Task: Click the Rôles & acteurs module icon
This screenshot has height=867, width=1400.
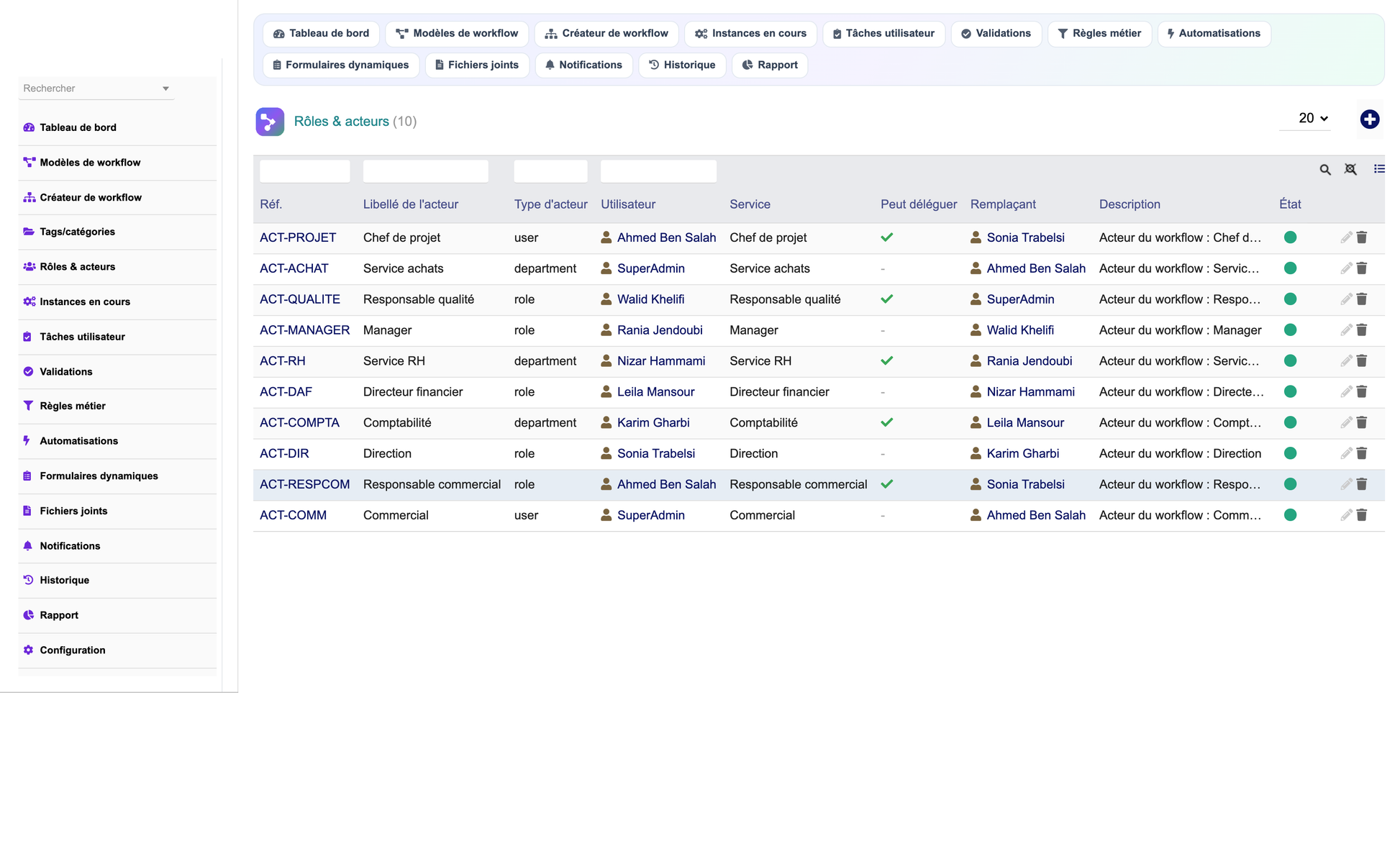Action: pos(270,122)
